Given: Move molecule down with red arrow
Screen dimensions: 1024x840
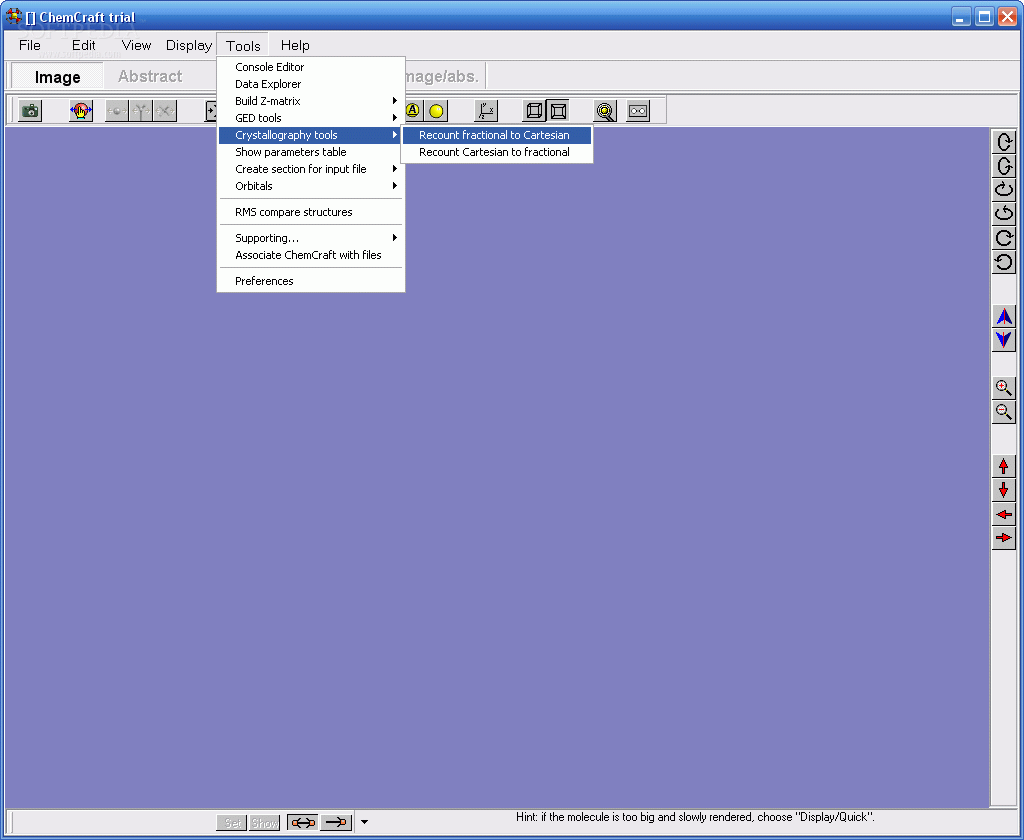Looking at the screenshot, I should pos(1004,491).
